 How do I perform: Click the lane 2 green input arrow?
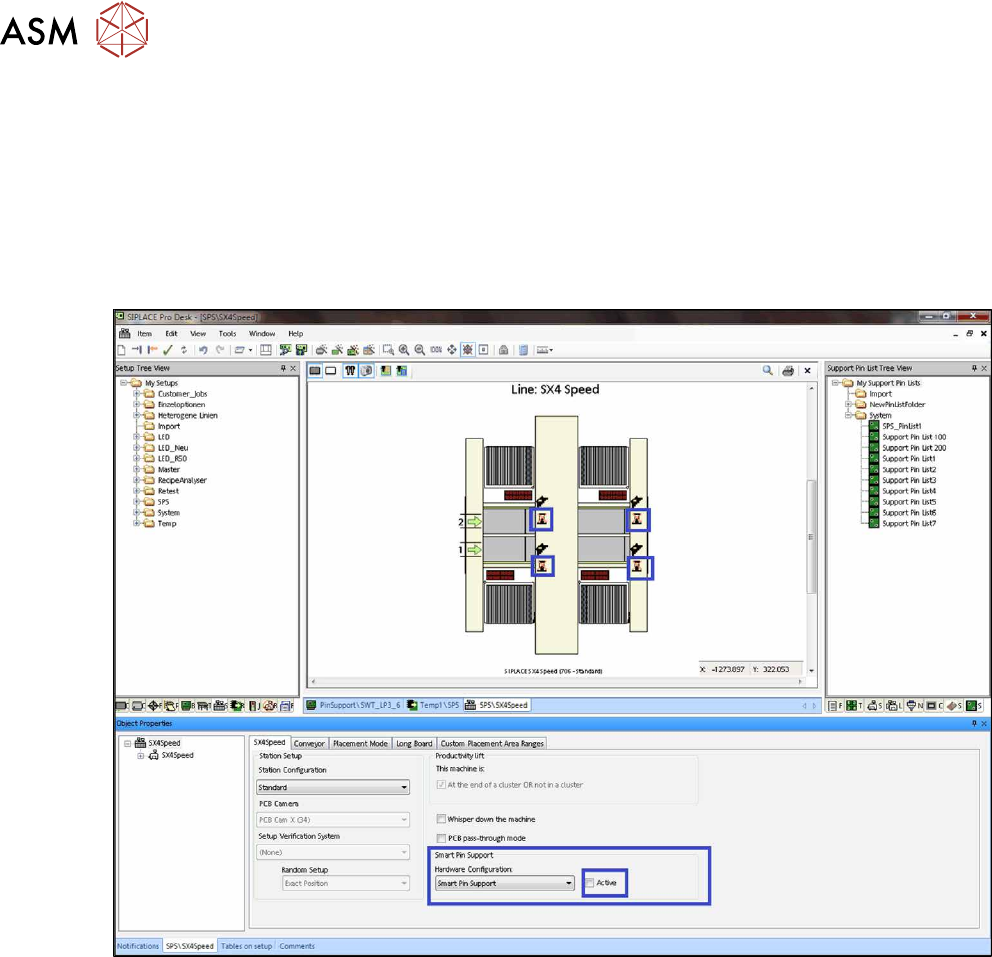(474, 522)
